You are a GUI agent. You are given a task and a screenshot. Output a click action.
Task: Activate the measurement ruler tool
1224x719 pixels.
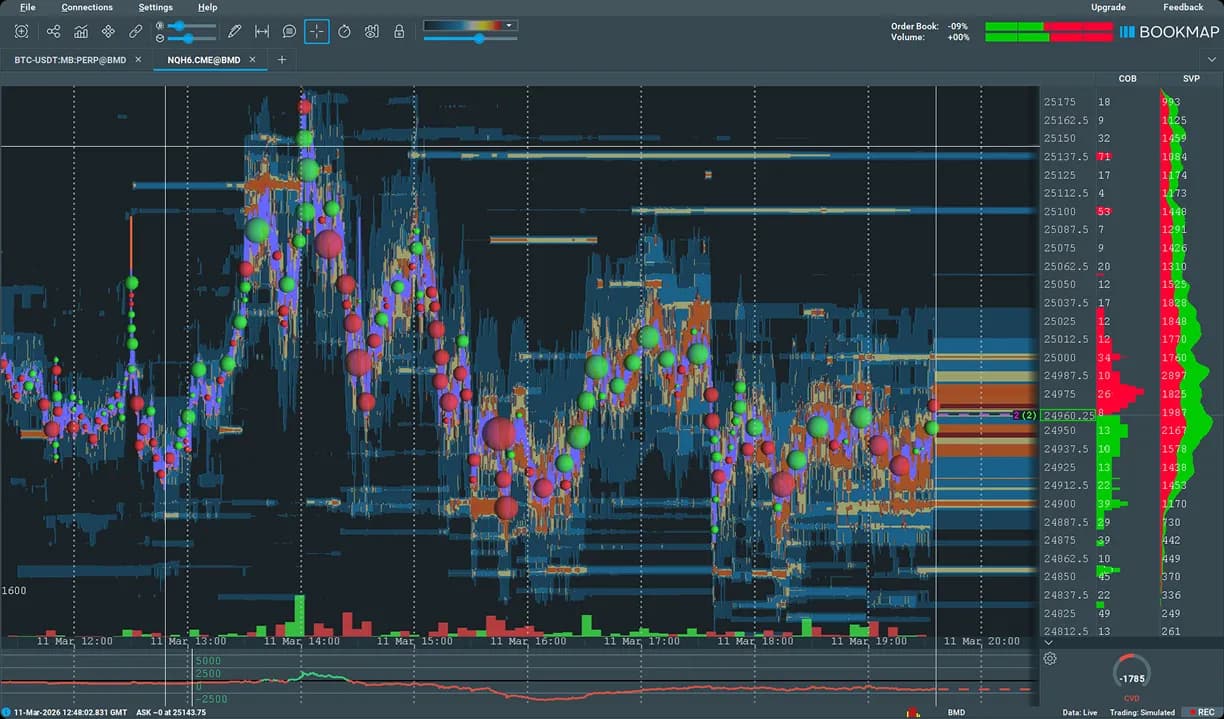pos(262,31)
